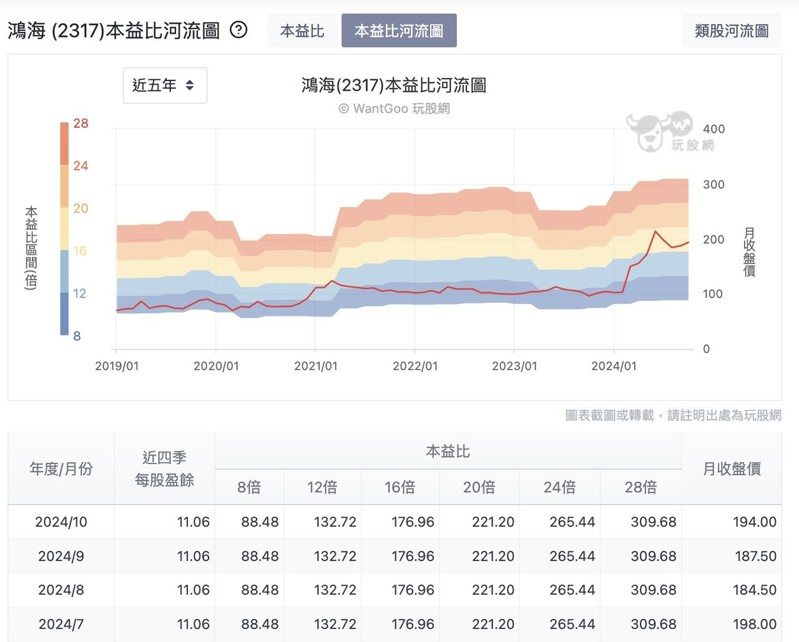
Task: Click the 年度/月份 column header
Action: coord(61,469)
